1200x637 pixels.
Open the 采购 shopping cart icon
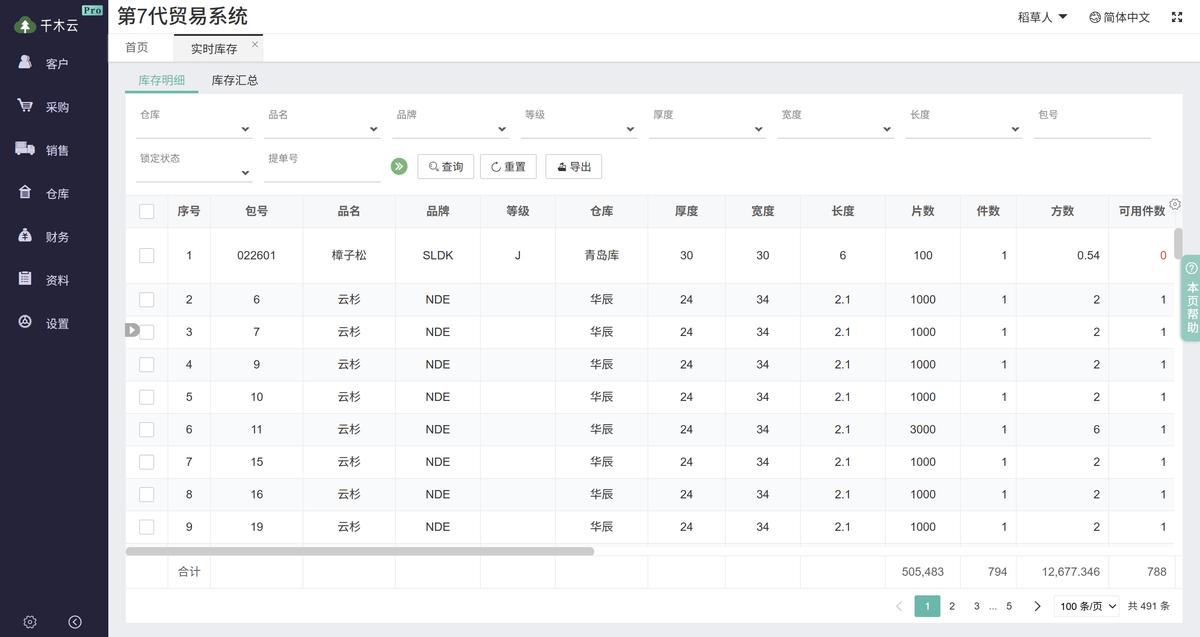(26, 106)
